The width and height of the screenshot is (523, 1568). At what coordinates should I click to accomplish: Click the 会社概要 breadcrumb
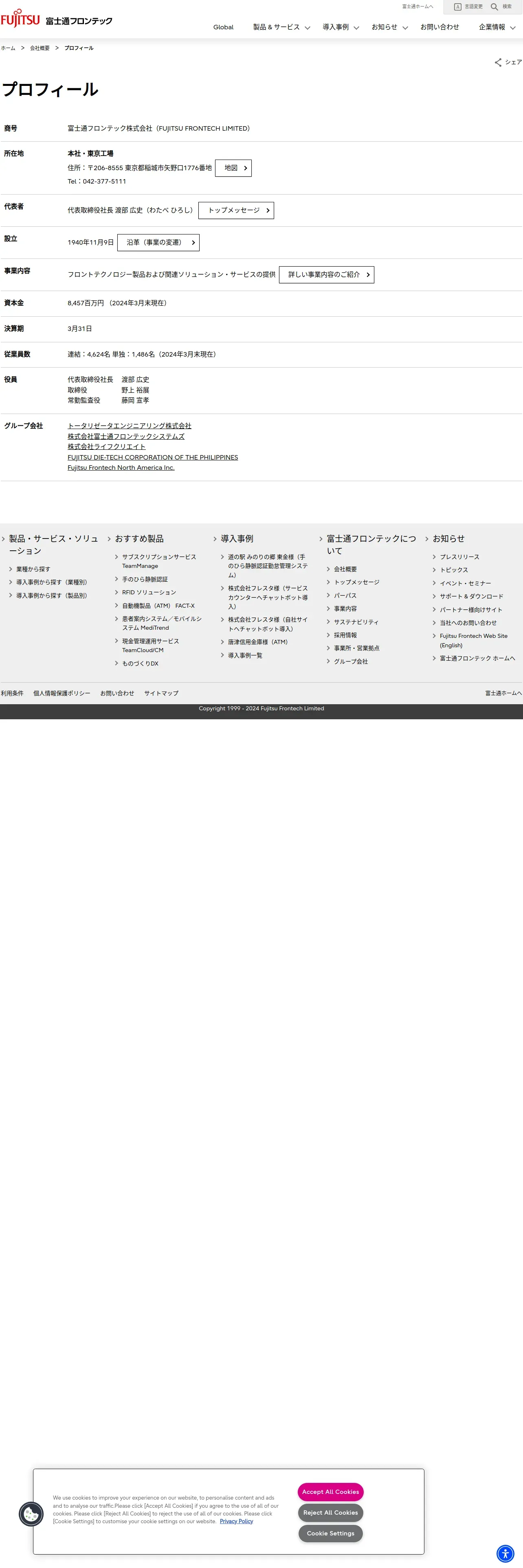click(x=40, y=48)
